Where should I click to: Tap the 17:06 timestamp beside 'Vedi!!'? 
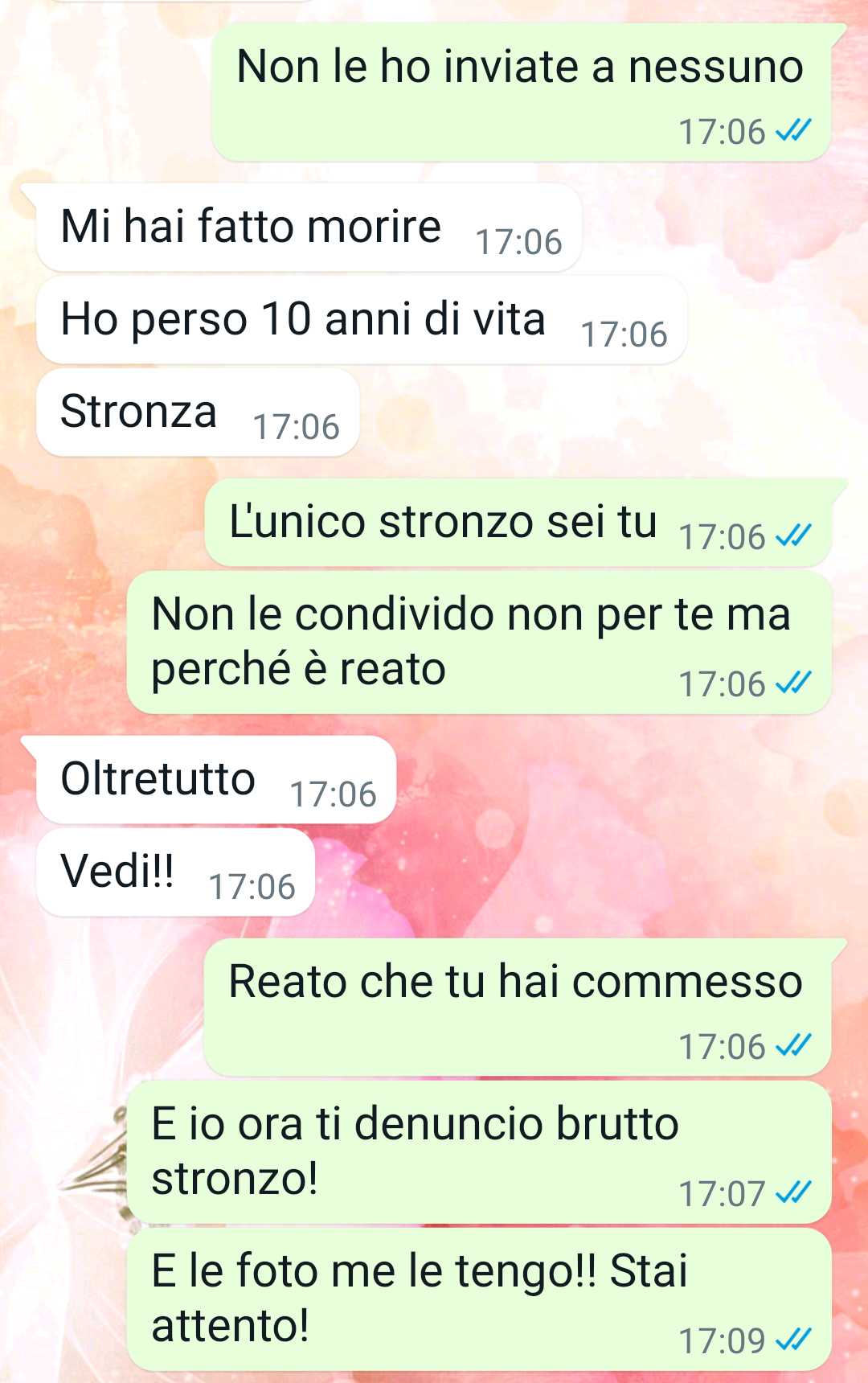[x=252, y=887]
